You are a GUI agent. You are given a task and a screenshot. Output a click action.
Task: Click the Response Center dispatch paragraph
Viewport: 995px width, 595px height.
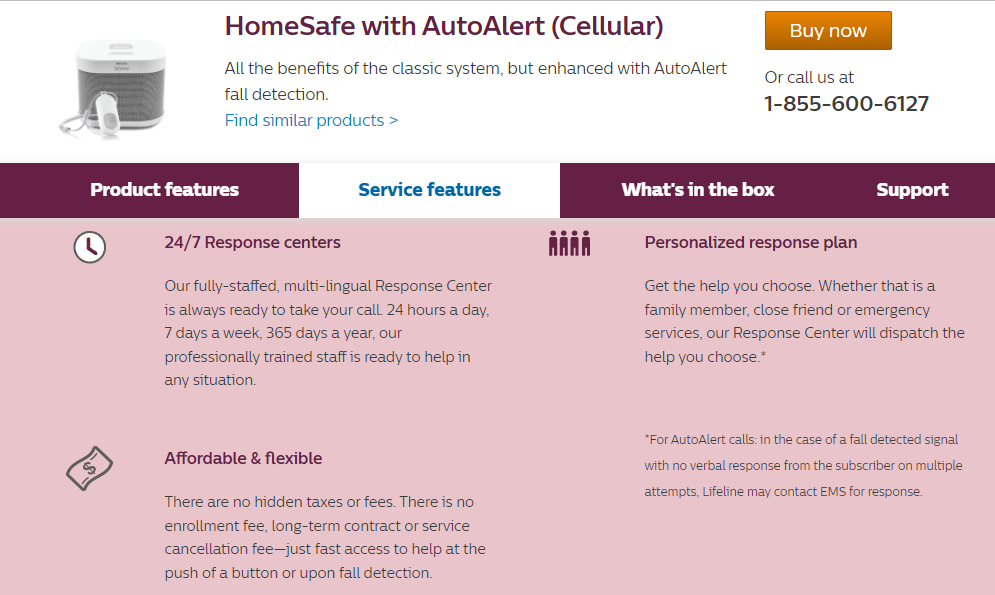[x=805, y=321]
